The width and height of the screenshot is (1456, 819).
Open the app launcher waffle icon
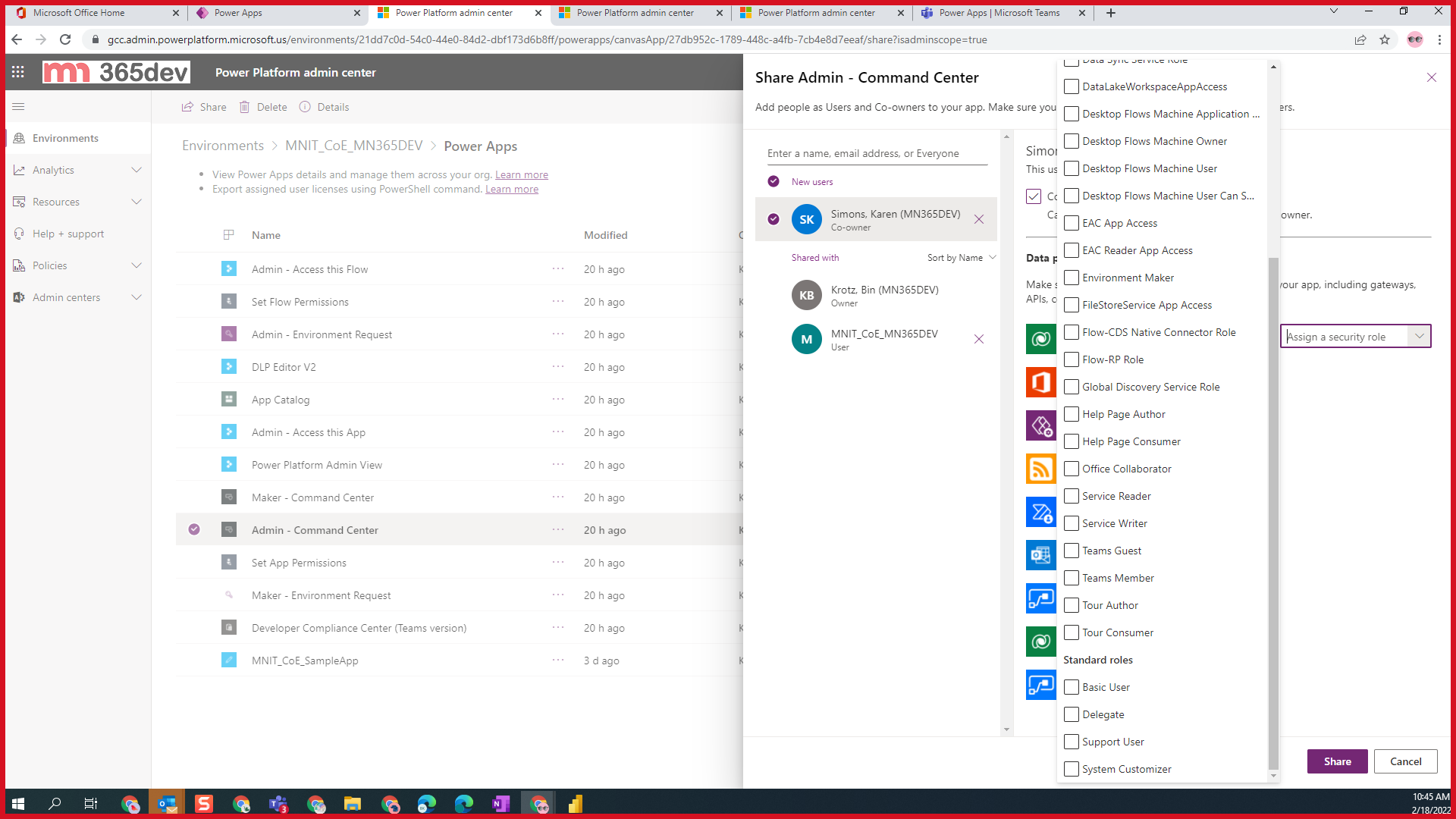click(18, 72)
